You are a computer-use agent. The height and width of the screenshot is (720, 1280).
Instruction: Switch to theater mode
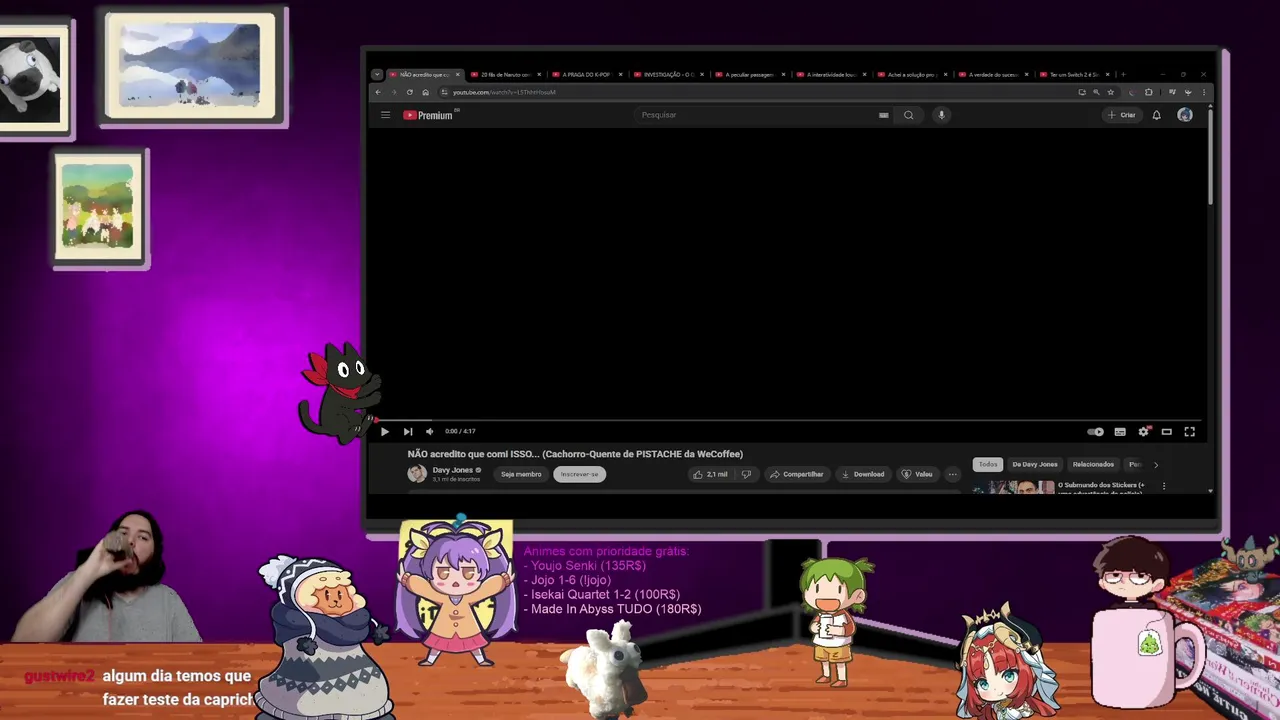1166,431
